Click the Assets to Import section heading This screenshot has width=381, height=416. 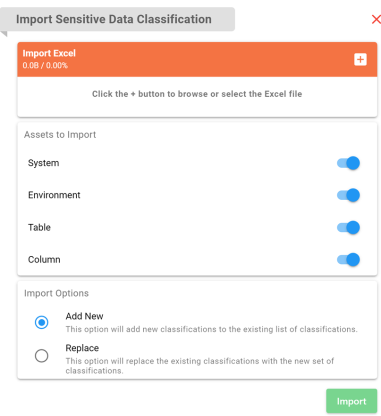tap(60, 135)
